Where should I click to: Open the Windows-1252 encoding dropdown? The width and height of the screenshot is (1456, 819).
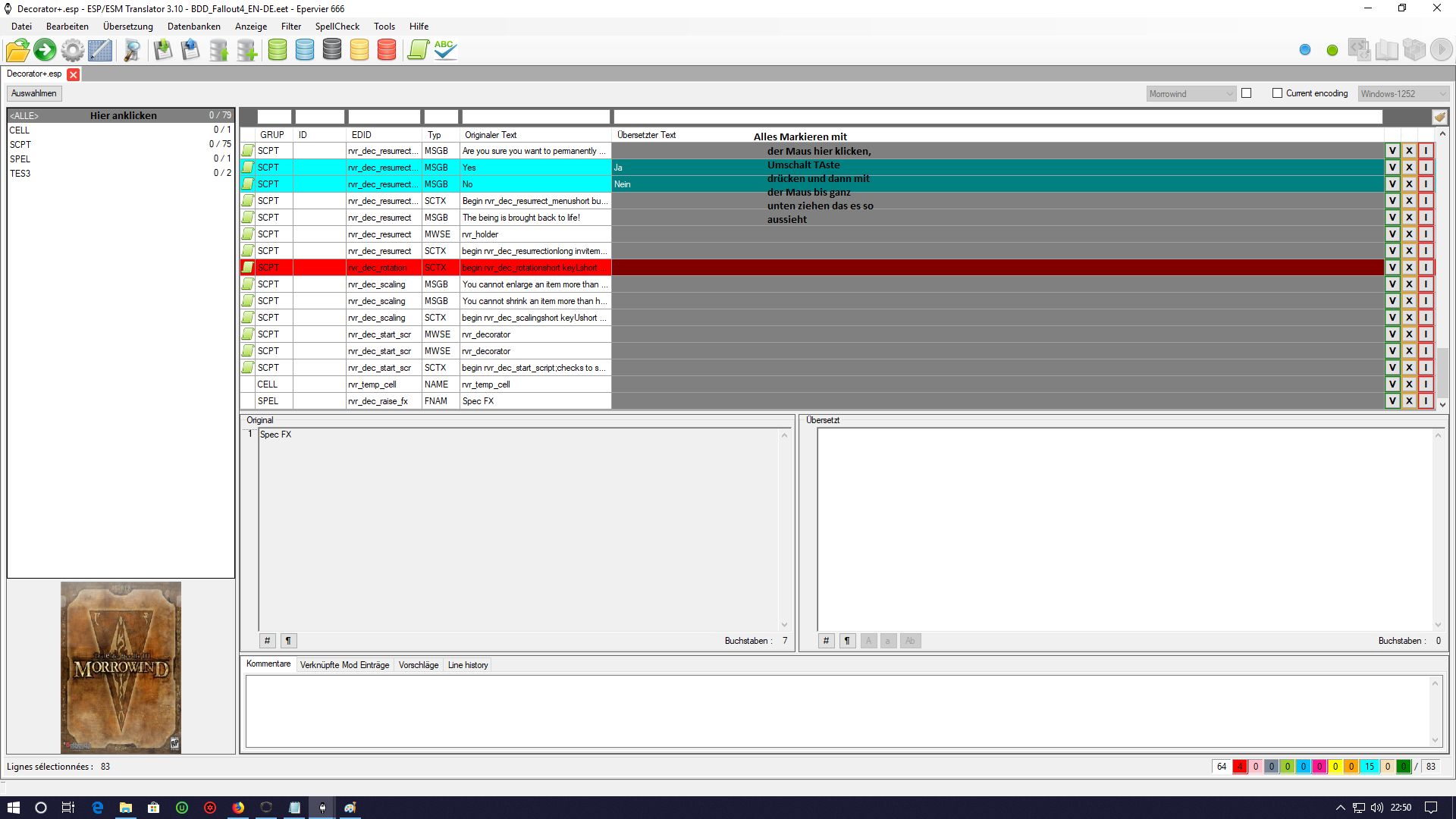pyautogui.click(x=1404, y=94)
